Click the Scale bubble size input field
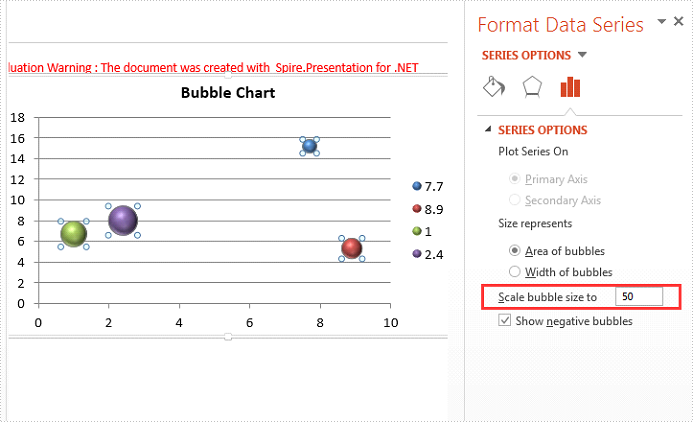 click(639, 296)
